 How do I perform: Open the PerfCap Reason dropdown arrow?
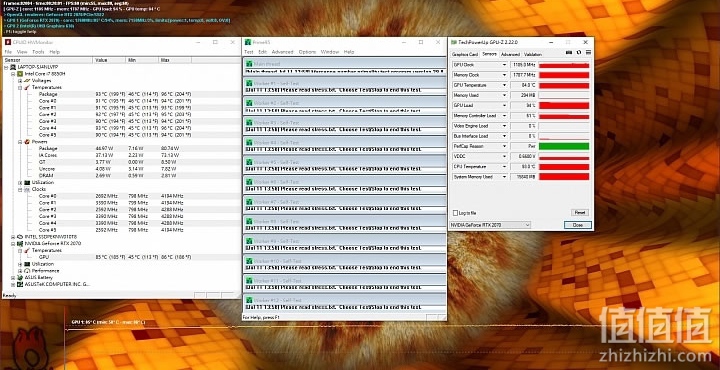[x=504, y=146]
